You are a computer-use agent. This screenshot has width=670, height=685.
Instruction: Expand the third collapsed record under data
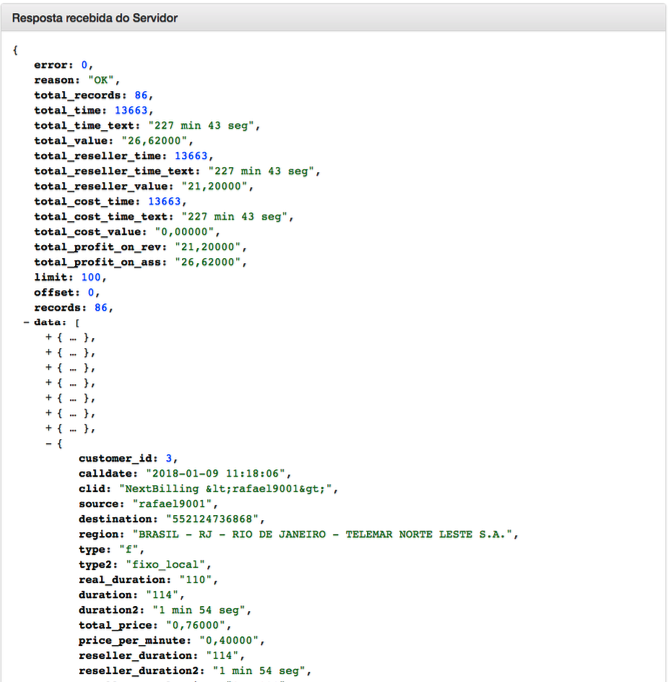coord(48,368)
